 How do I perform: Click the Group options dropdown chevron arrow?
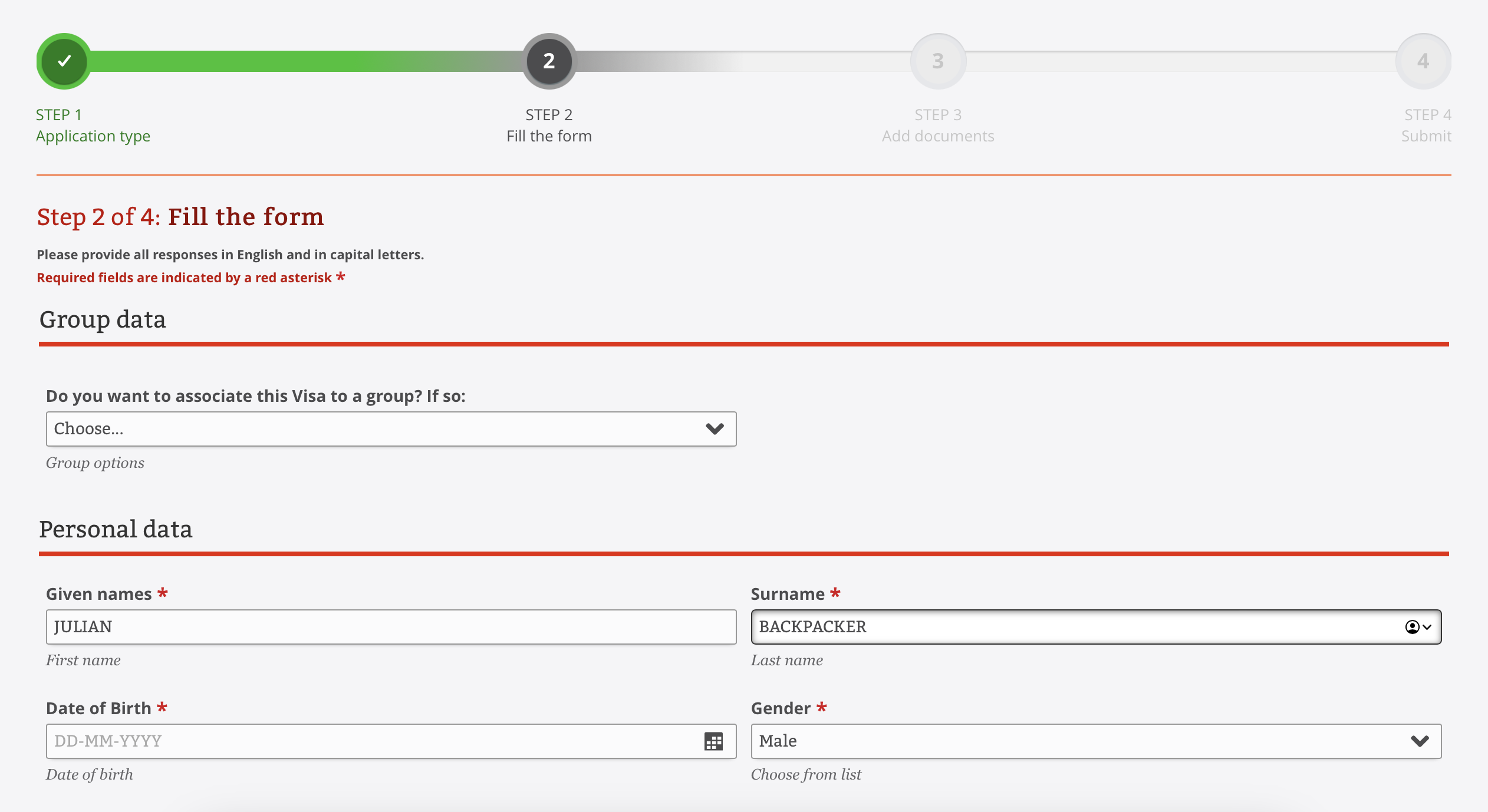click(715, 429)
